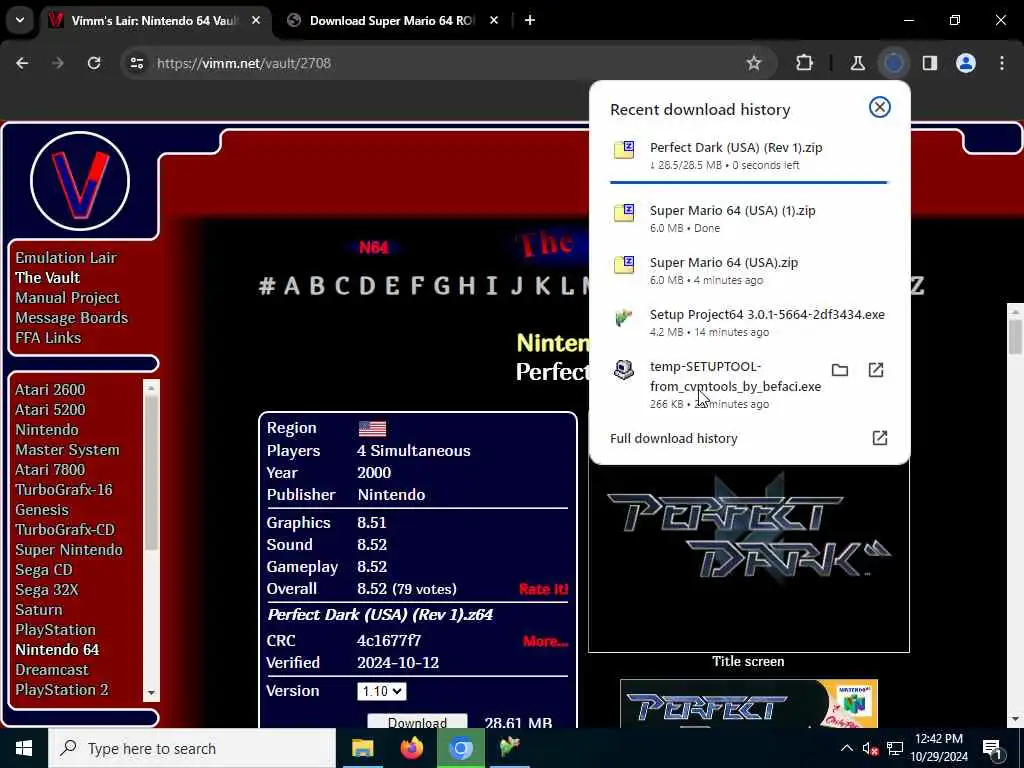Click muted volume icon in tray
Screen dimensions: 1024x768
[870, 748]
